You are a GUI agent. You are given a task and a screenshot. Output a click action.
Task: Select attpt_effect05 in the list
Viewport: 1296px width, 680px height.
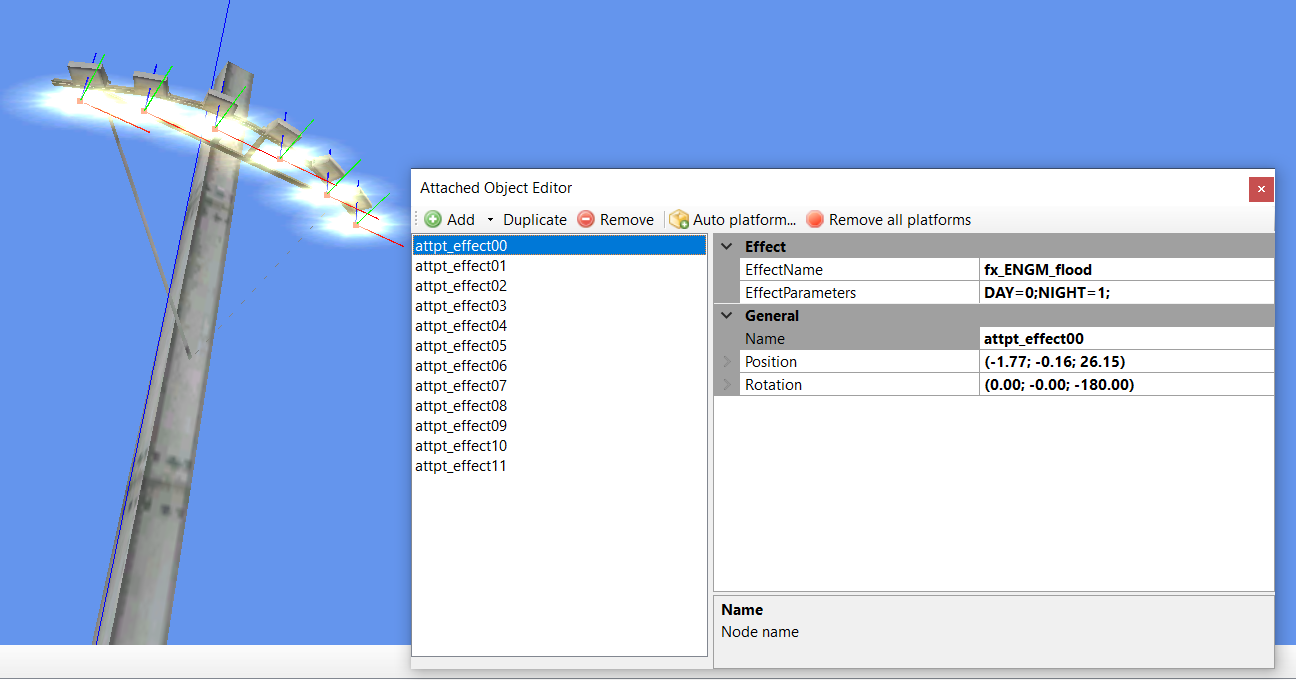[x=461, y=346]
